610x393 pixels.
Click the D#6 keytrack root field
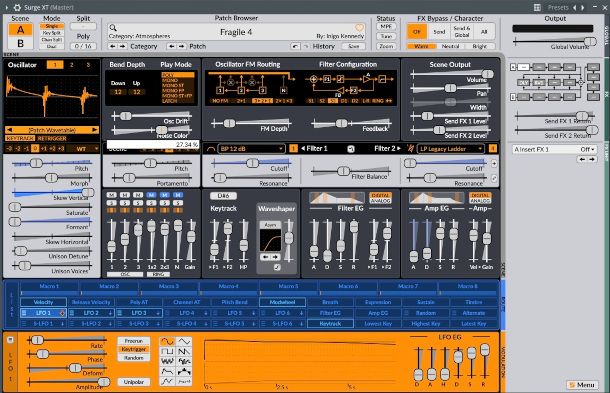(x=224, y=196)
